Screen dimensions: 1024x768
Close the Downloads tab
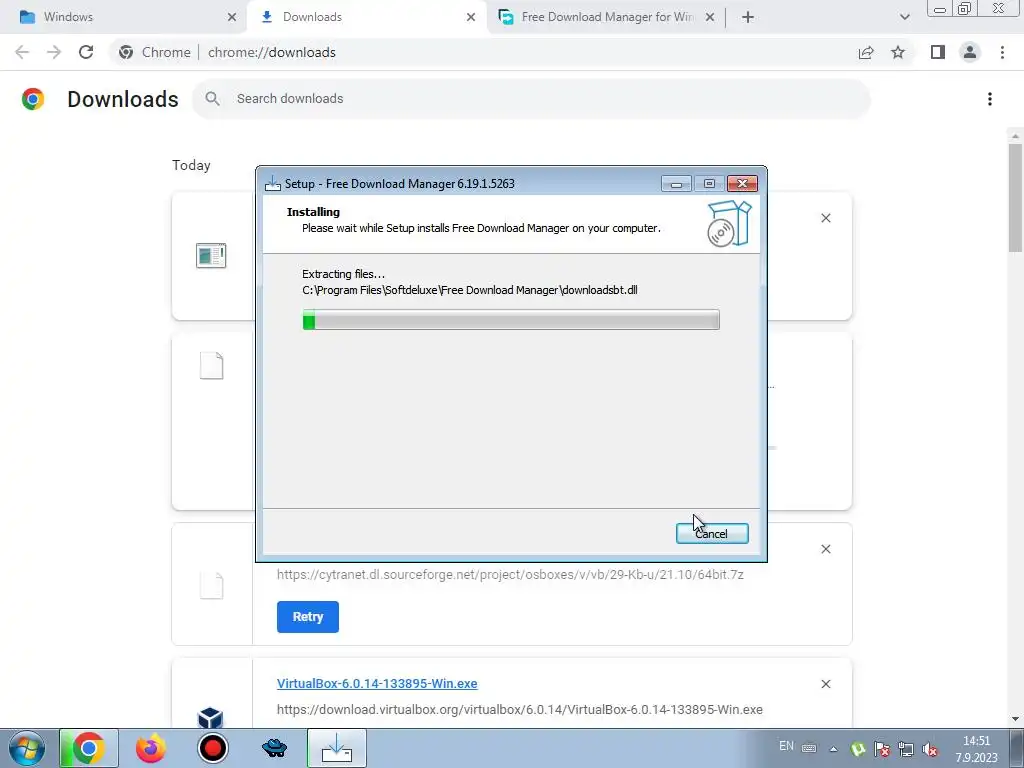click(x=471, y=17)
